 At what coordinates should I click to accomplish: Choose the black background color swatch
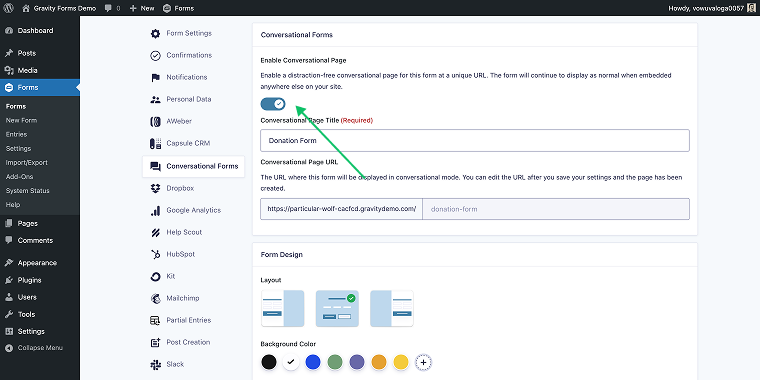(x=269, y=362)
